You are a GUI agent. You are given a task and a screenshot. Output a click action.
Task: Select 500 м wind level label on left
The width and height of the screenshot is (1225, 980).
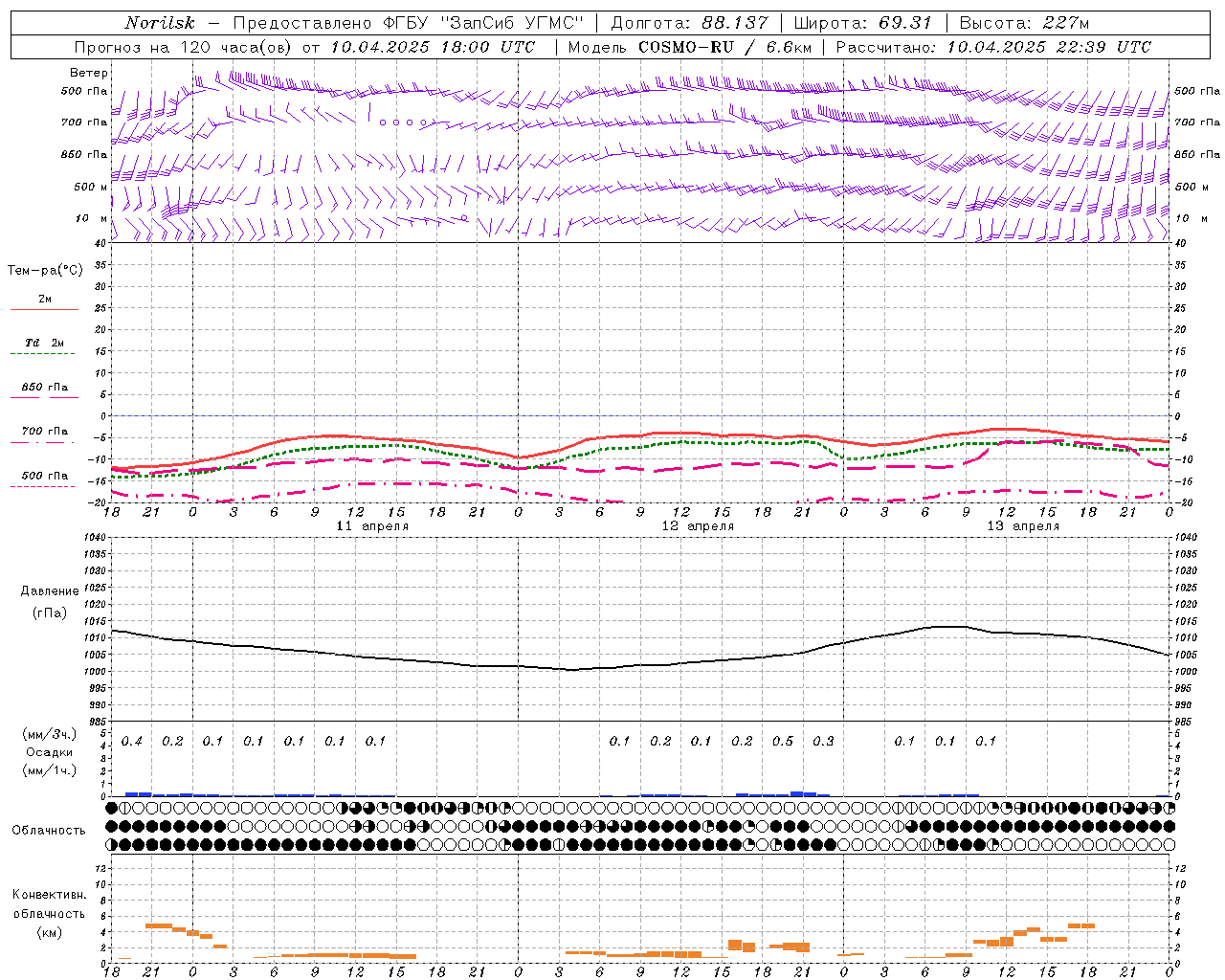click(x=91, y=187)
